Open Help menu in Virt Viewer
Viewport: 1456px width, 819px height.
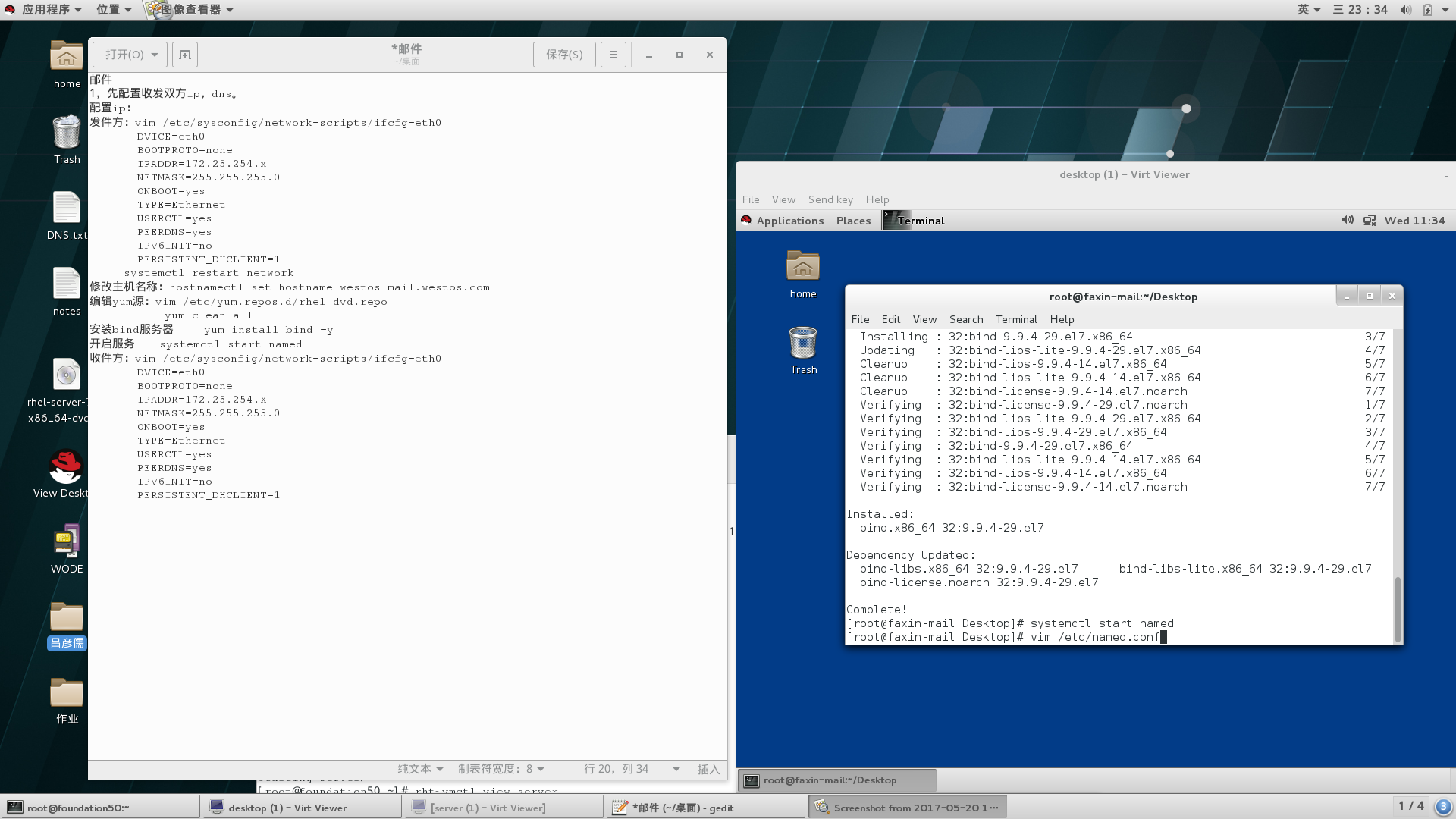[x=877, y=199]
